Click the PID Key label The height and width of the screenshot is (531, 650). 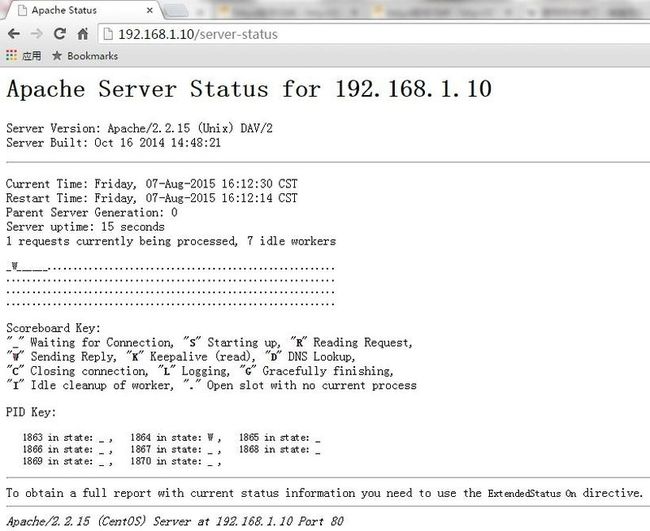(x=31, y=412)
